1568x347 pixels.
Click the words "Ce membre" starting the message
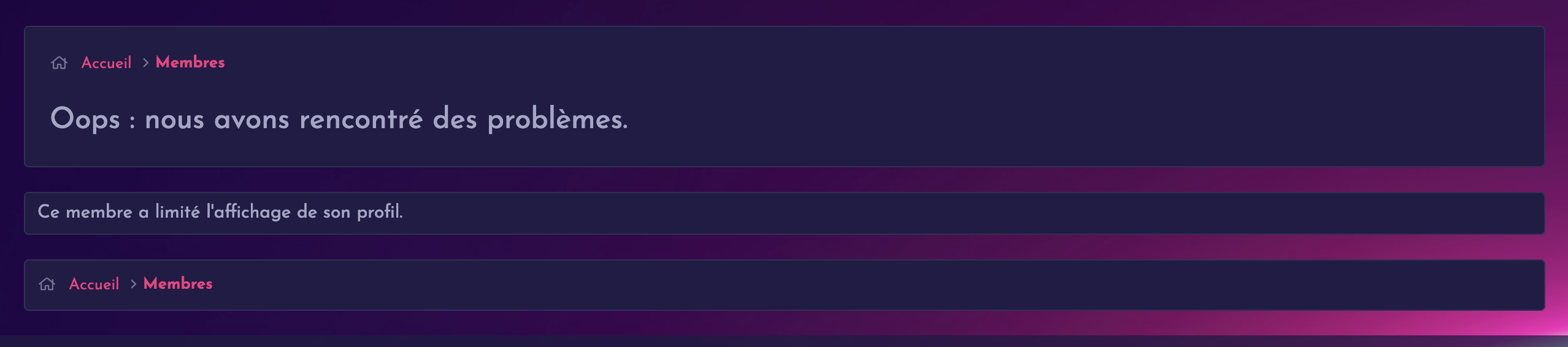coord(85,212)
